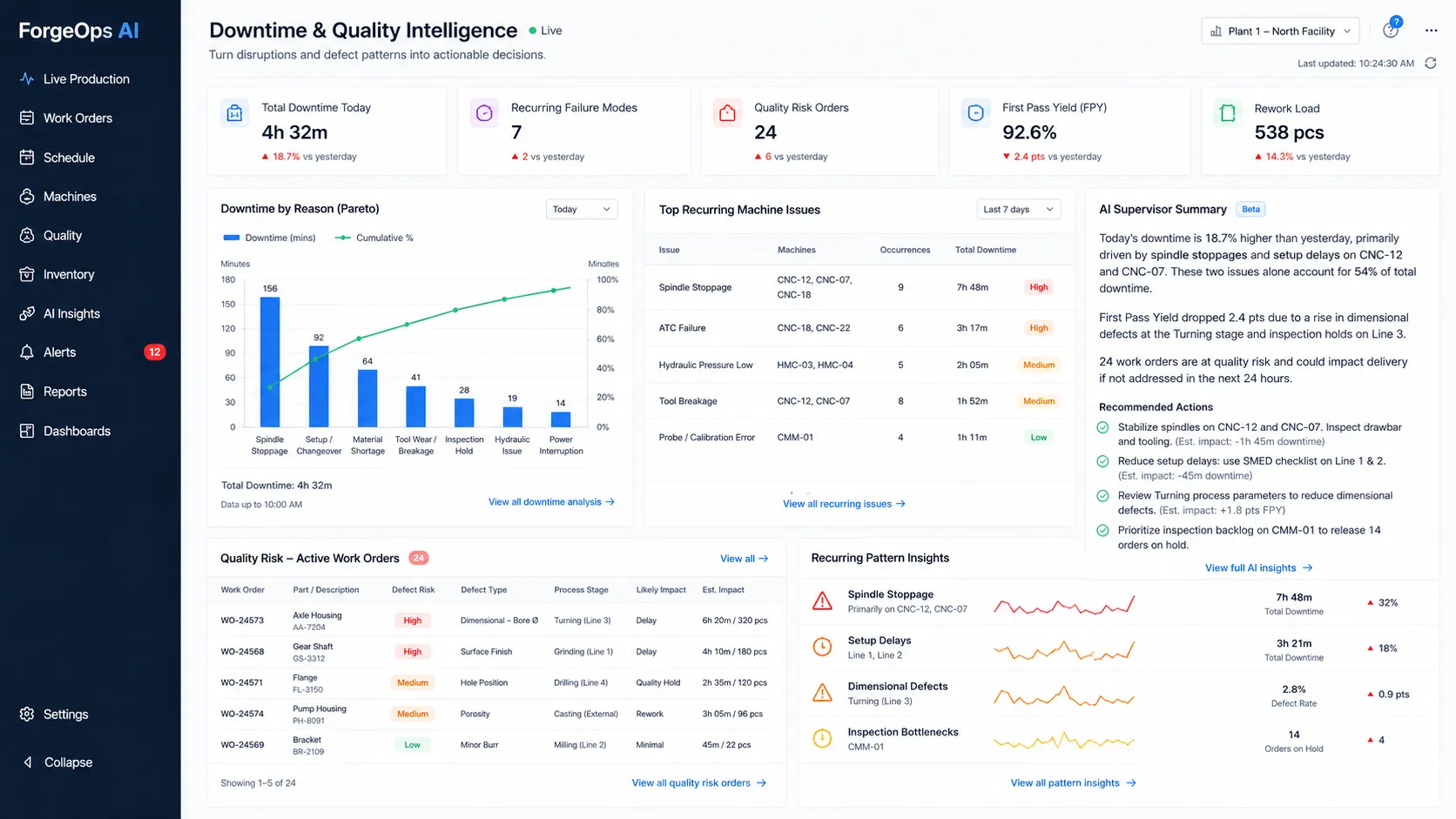Click the Reports document icon
This screenshot has height=819, width=1456.
(27, 392)
